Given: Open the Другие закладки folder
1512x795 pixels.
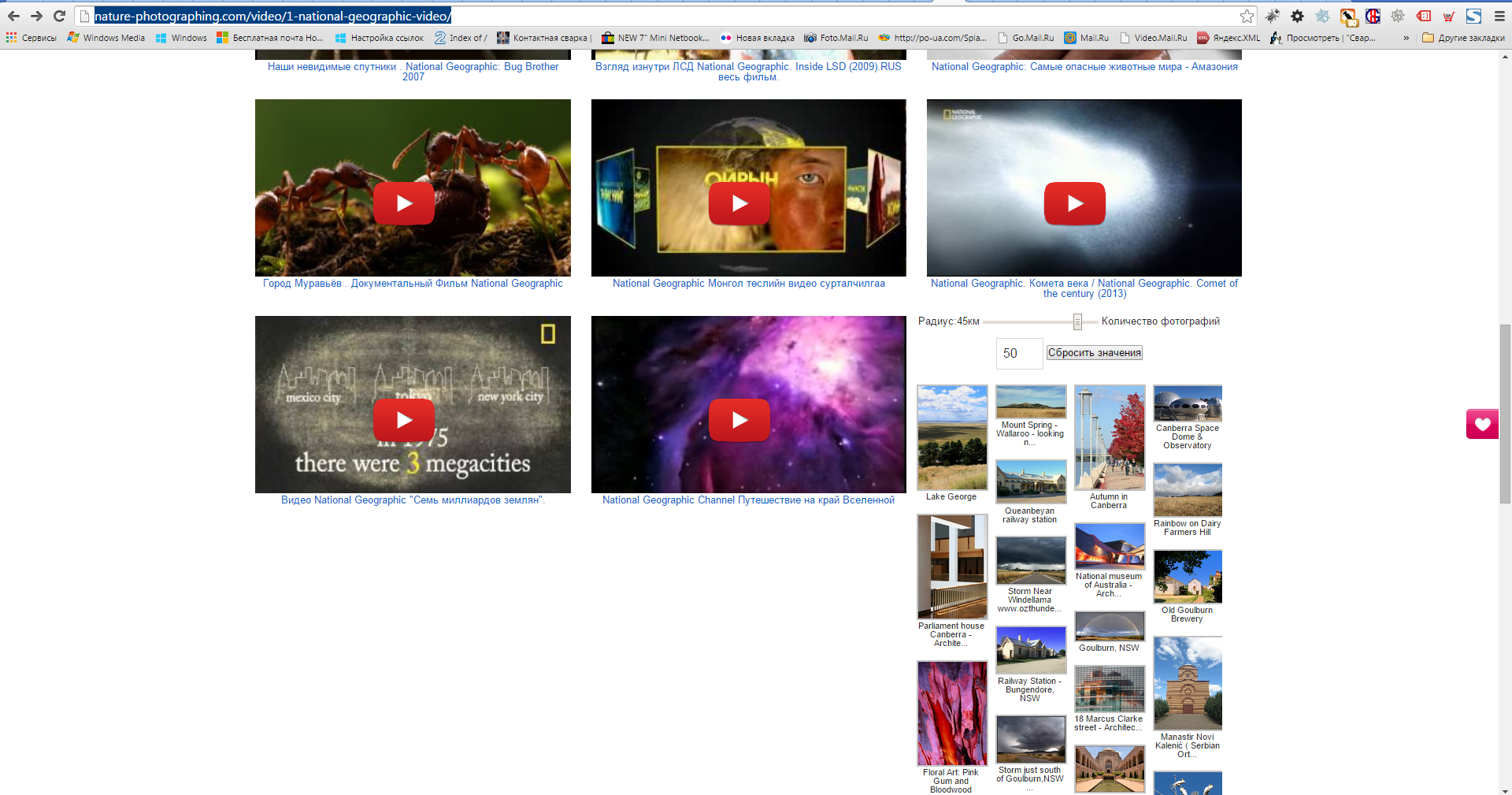Looking at the screenshot, I should 1463,38.
